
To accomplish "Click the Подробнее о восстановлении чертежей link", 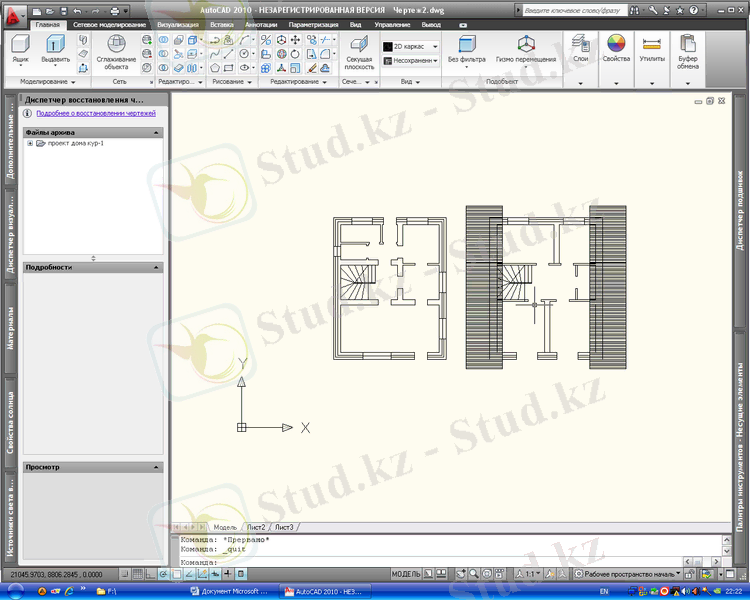I will coord(89,113).
